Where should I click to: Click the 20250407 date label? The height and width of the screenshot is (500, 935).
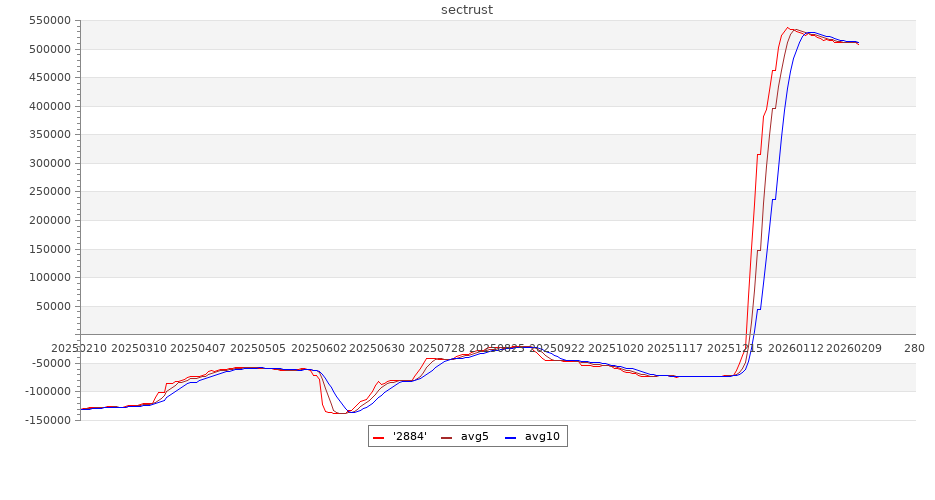tap(198, 348)
